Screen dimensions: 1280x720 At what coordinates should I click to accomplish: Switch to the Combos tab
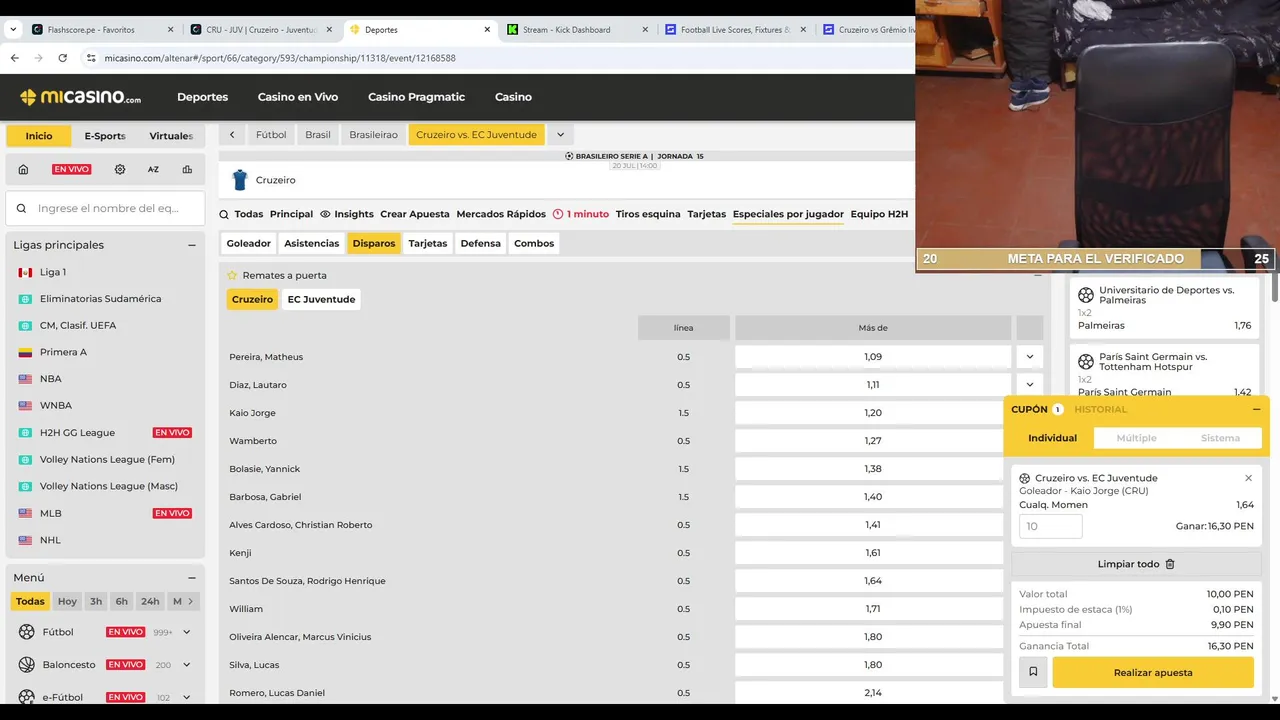coord(534,243)
